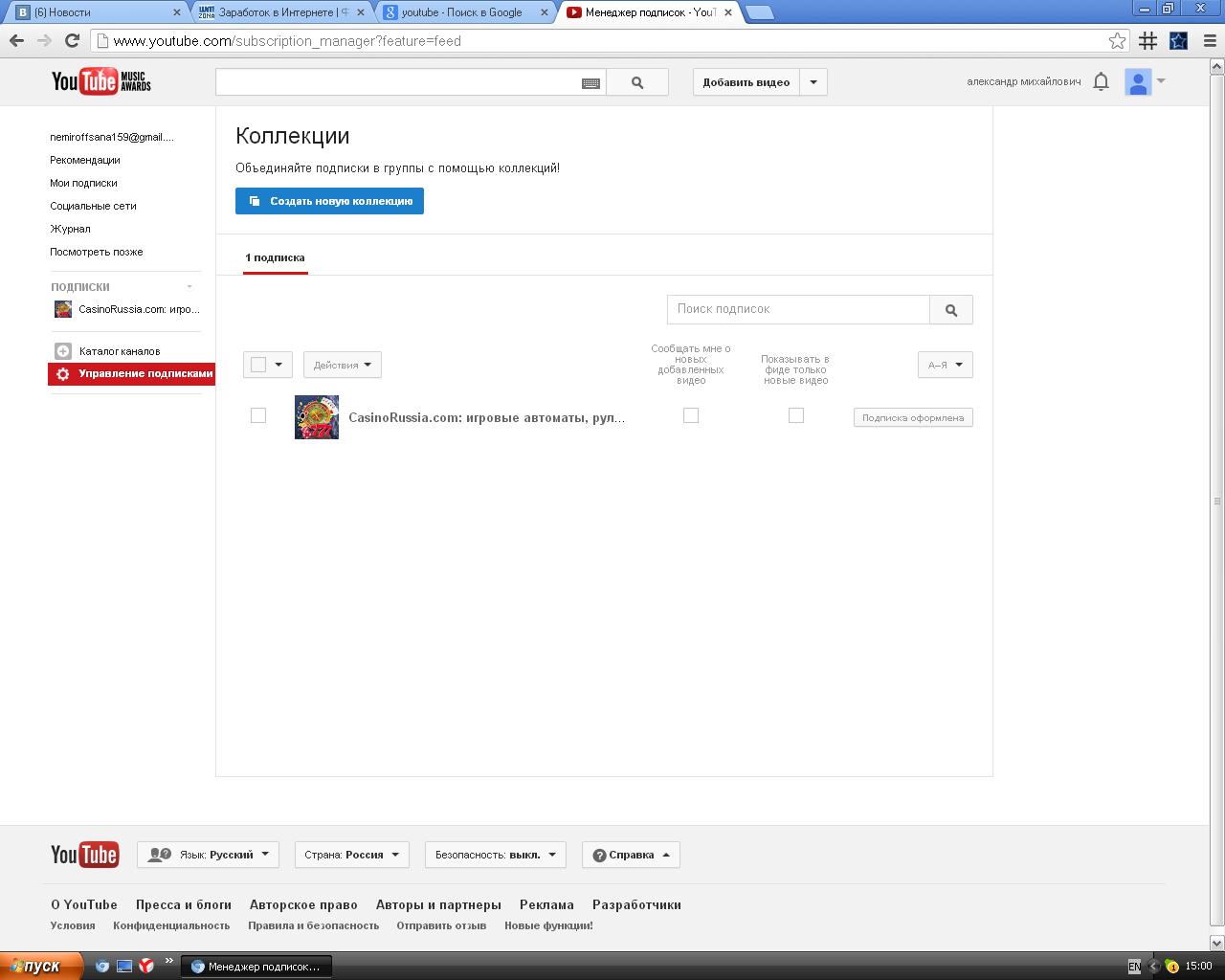
Task: Tick the CasinoRussia row selection checkbox
Action: 258,415
